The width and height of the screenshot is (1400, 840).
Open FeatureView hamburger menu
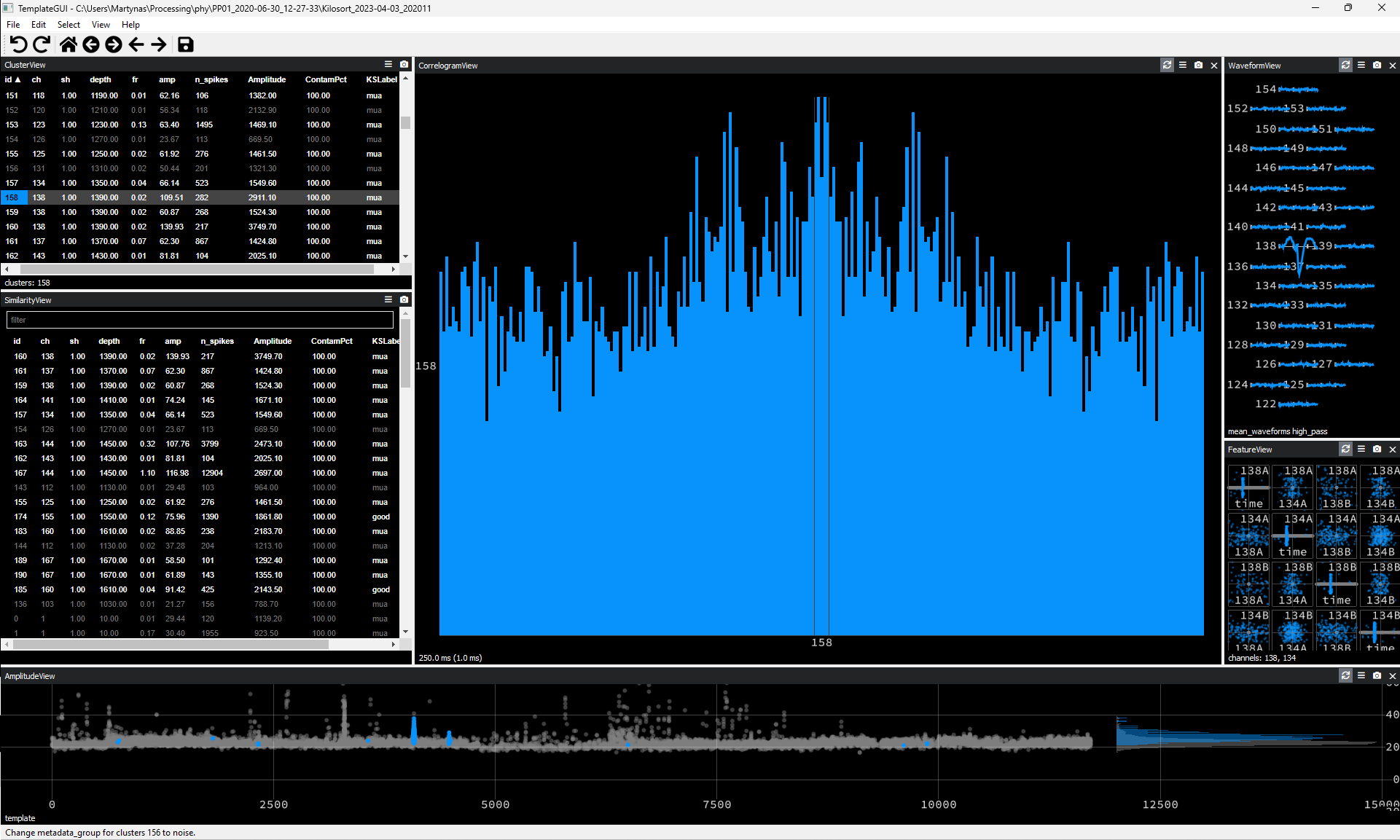point(1361,449)
